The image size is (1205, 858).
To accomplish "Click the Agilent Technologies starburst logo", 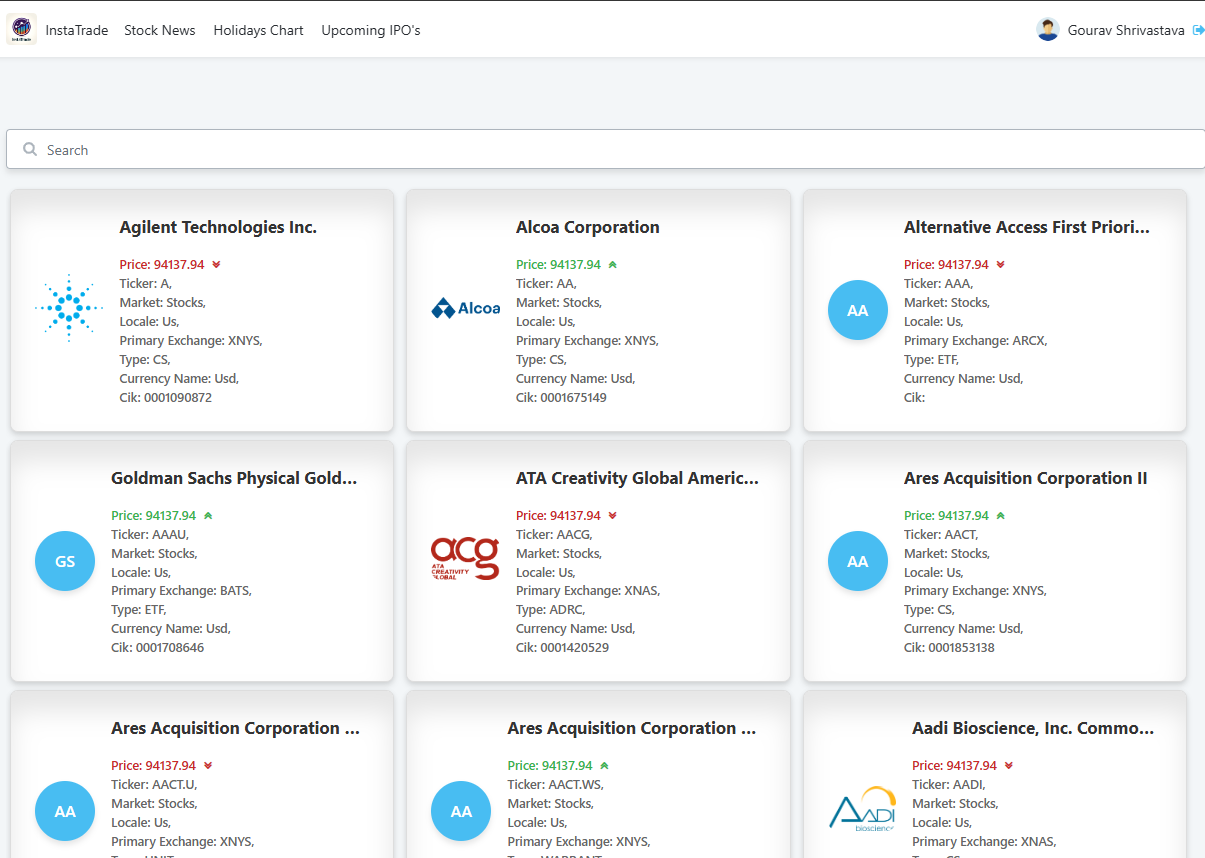I will 69,308.
